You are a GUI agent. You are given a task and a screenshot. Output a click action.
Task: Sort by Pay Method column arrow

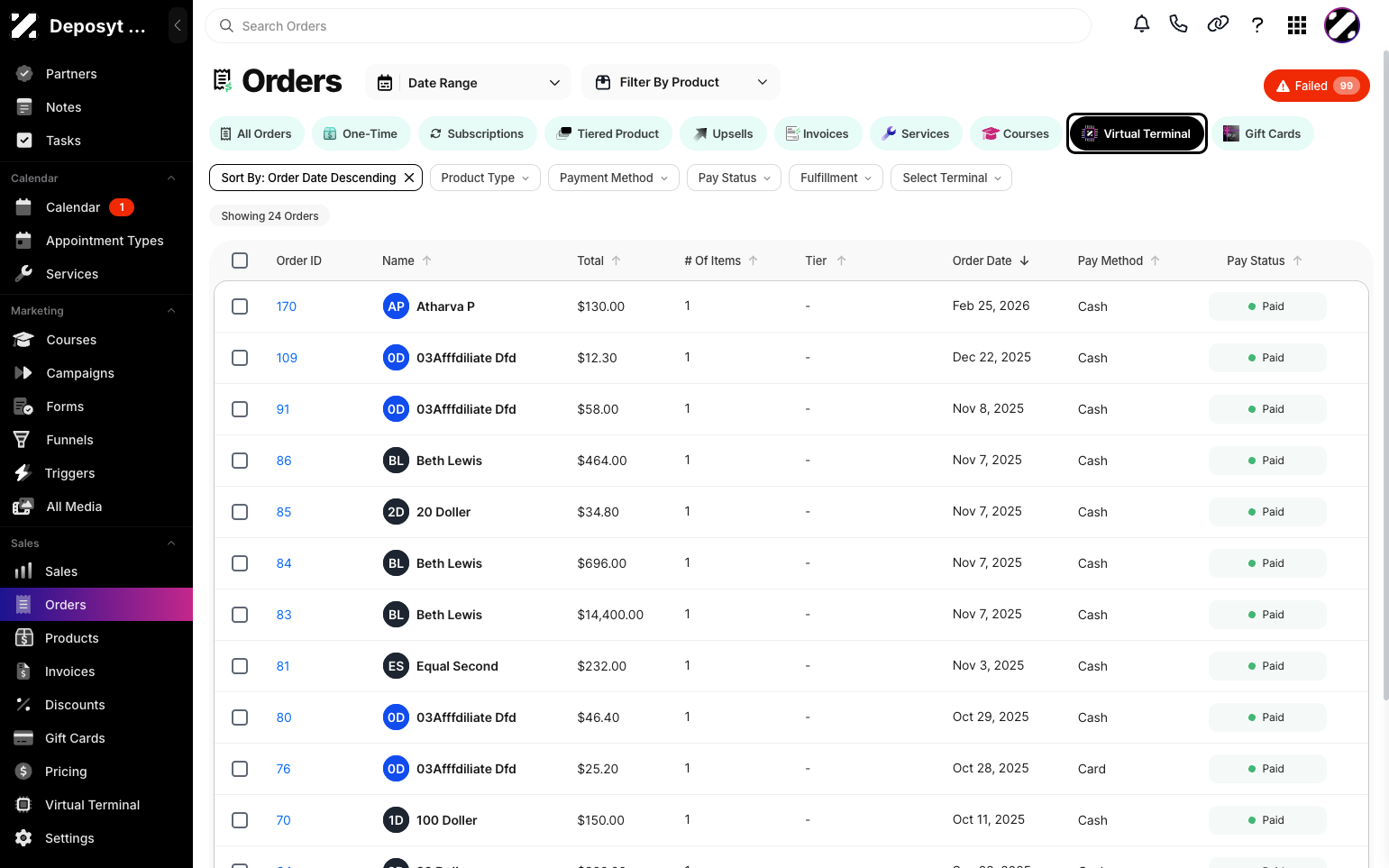(x=1156, y=260)
